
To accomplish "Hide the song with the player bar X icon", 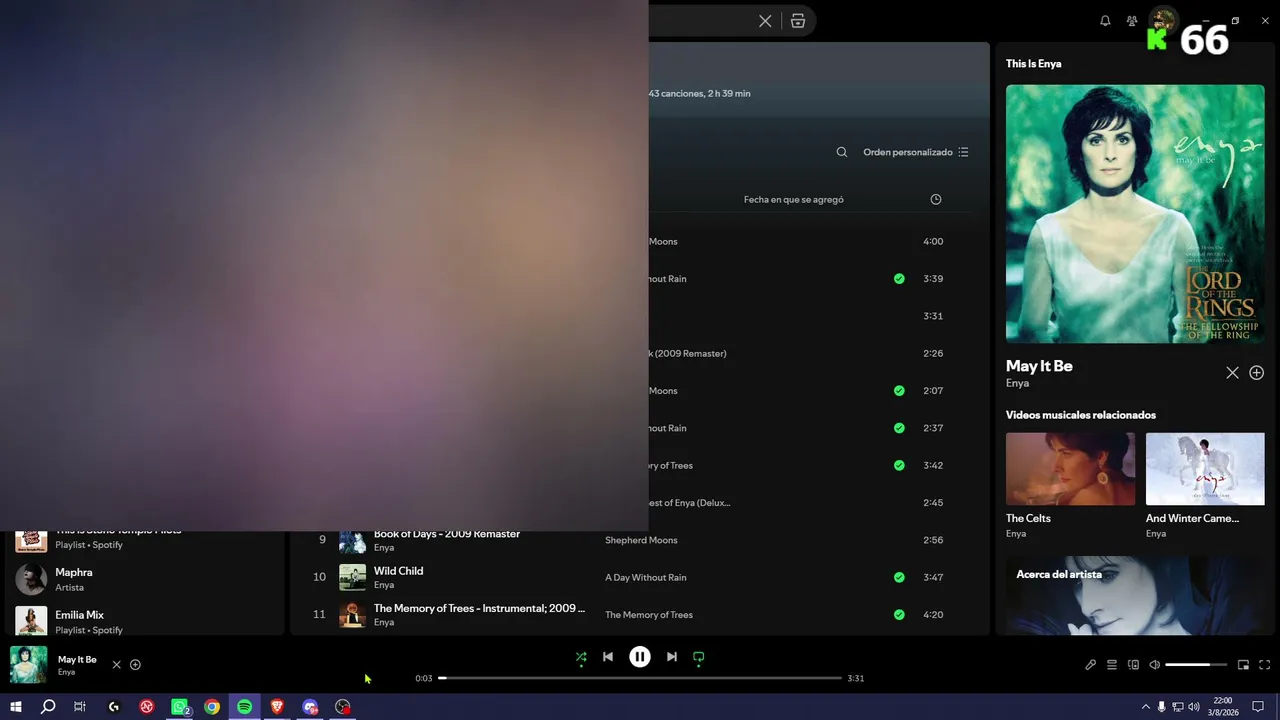I will click(116, 665).
